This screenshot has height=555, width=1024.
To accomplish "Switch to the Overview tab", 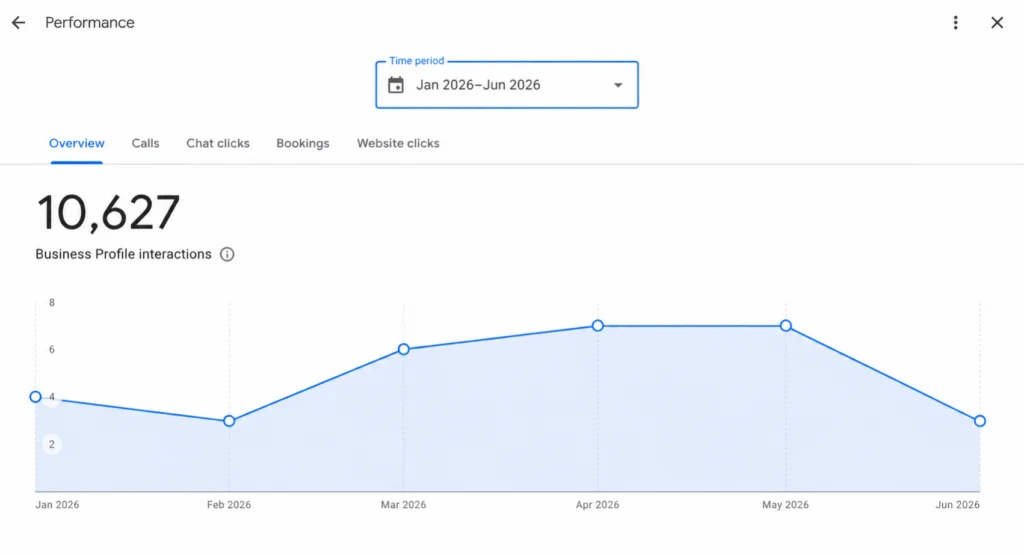I will click(76, 144).
